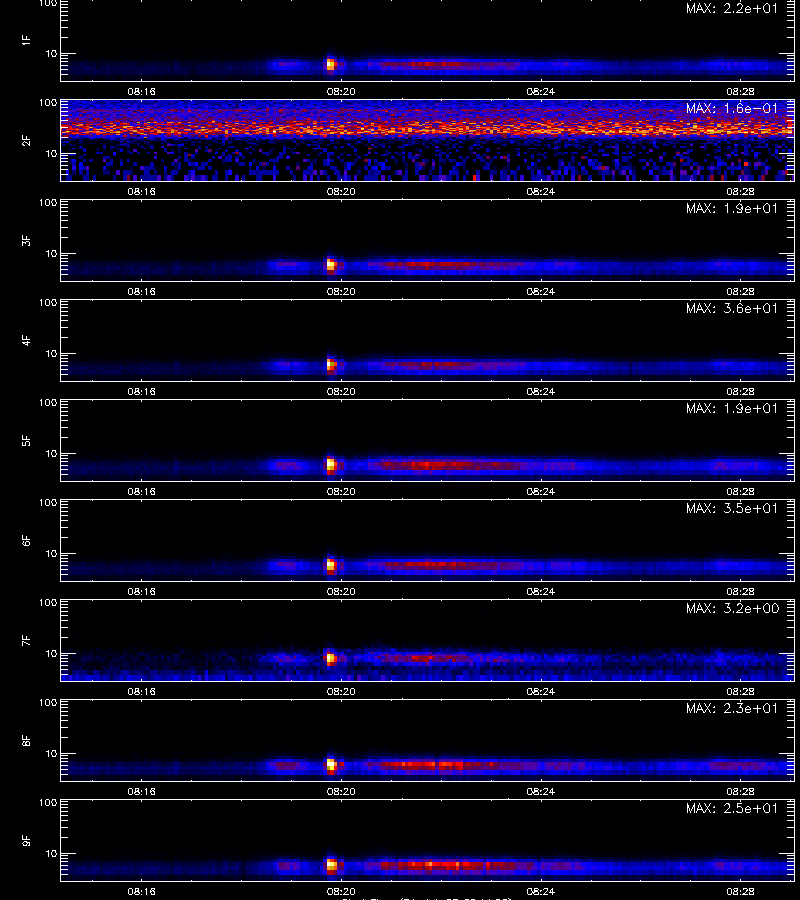This screenshot has height=900, width=800.
Task: Click 08:16 label below the 3F panel
Action: click(141, 291)
